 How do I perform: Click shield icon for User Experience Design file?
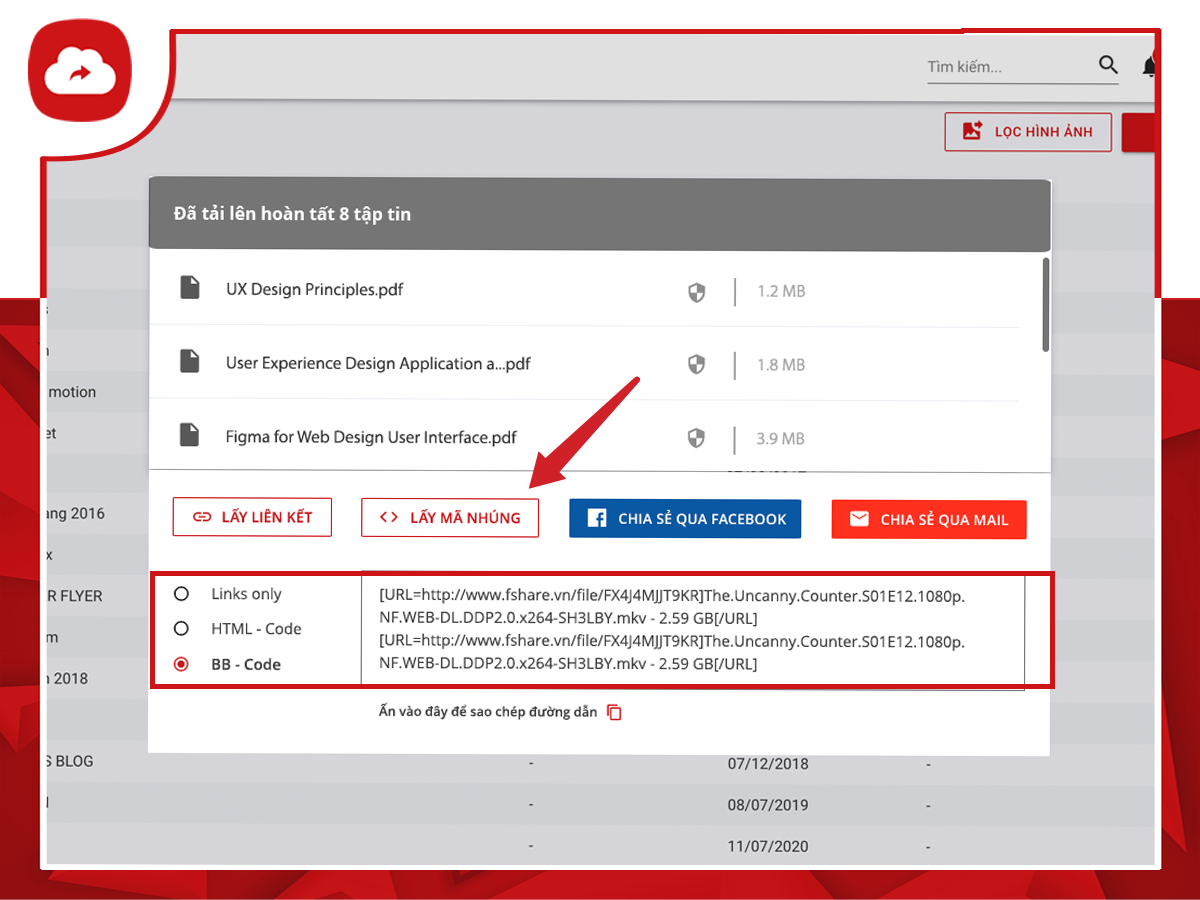click(x=697, y=365)
